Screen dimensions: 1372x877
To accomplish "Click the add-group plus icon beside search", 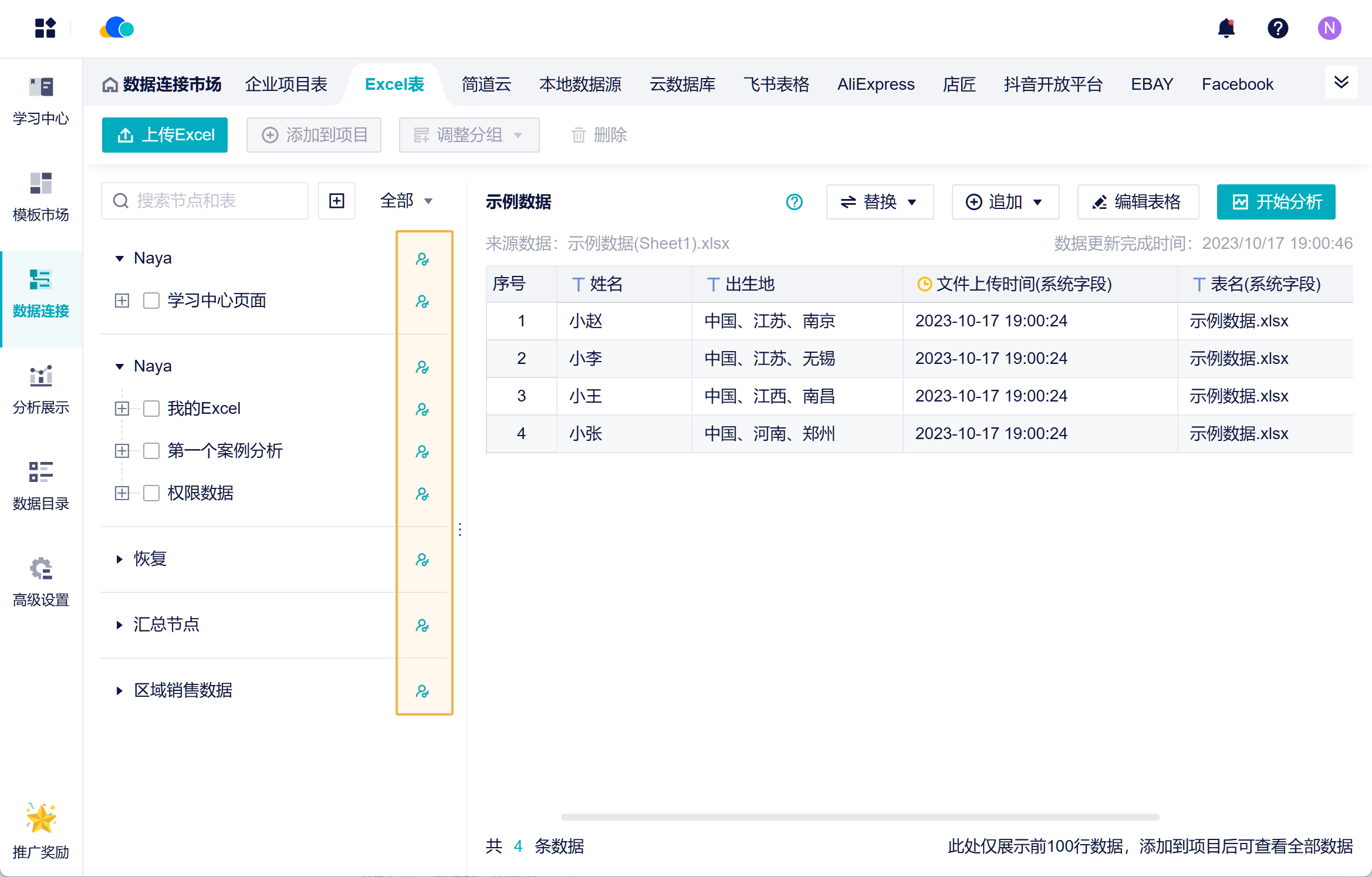I will click(x=337, y=201).
